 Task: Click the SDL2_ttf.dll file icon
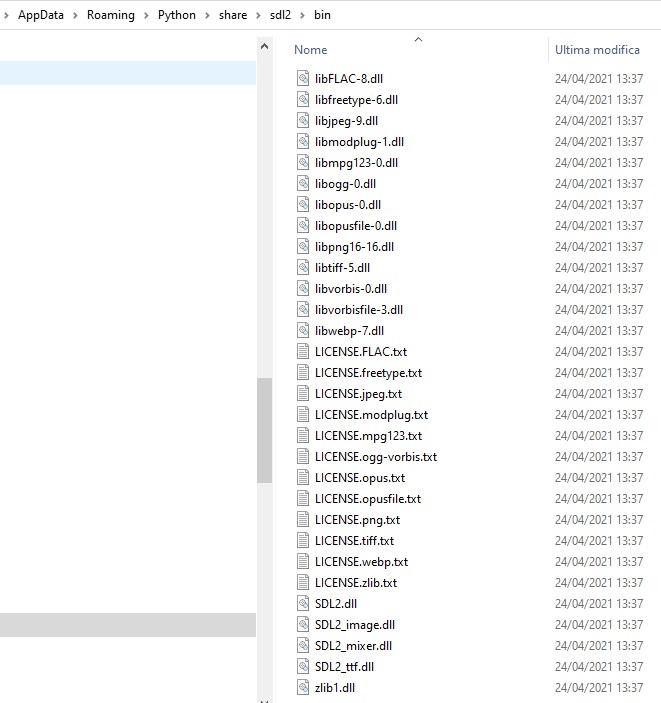point(303,666)
